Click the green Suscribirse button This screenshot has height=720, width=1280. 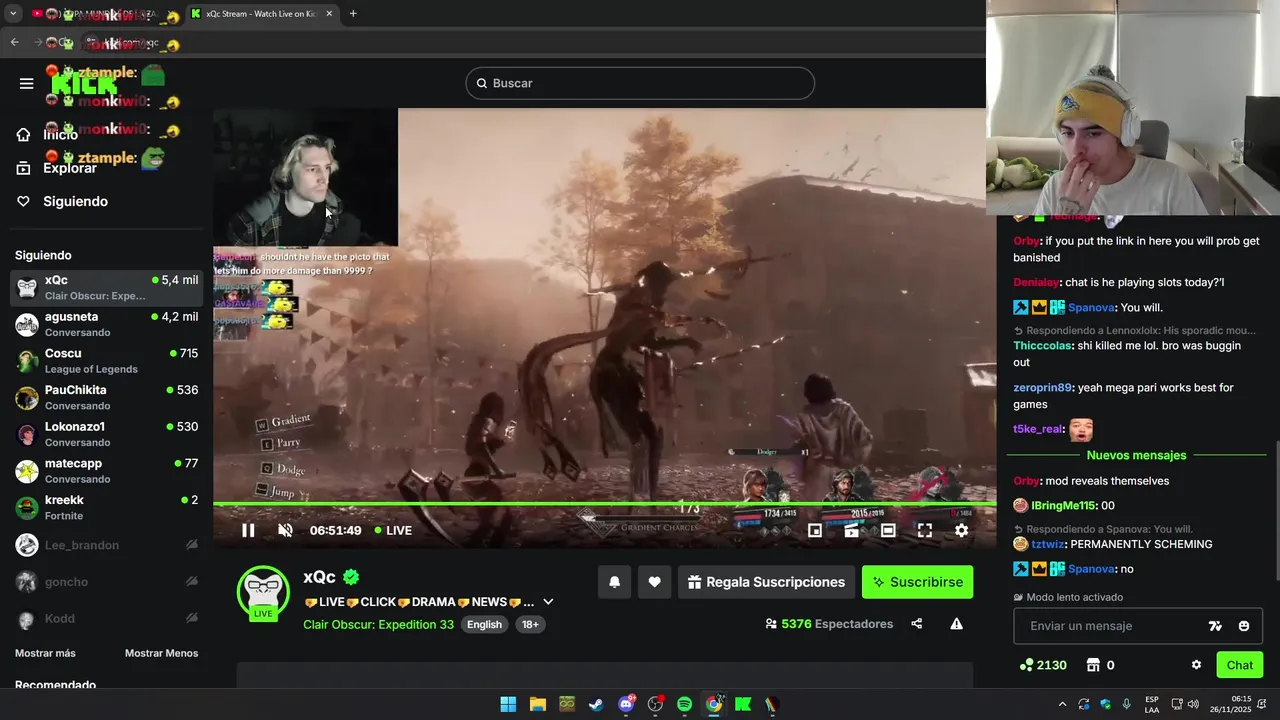click(x=917, y=582)
